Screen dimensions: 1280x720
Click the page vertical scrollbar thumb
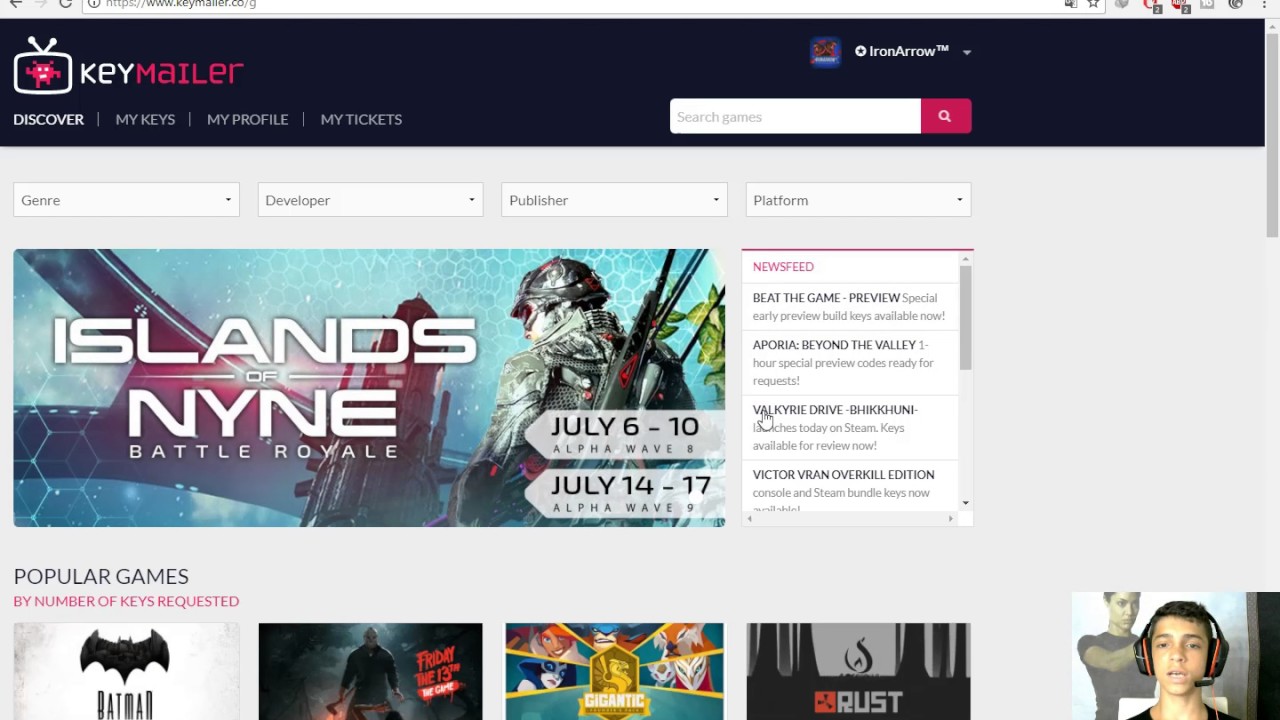(1272, 135)
